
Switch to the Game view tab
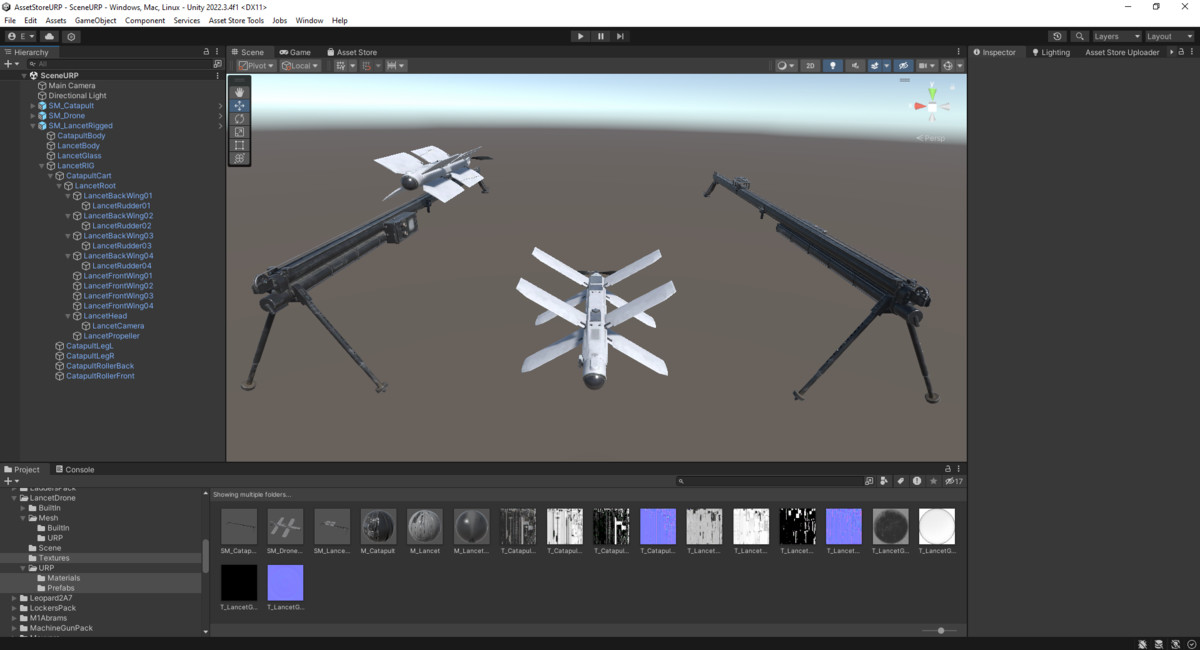coord(296,52)
